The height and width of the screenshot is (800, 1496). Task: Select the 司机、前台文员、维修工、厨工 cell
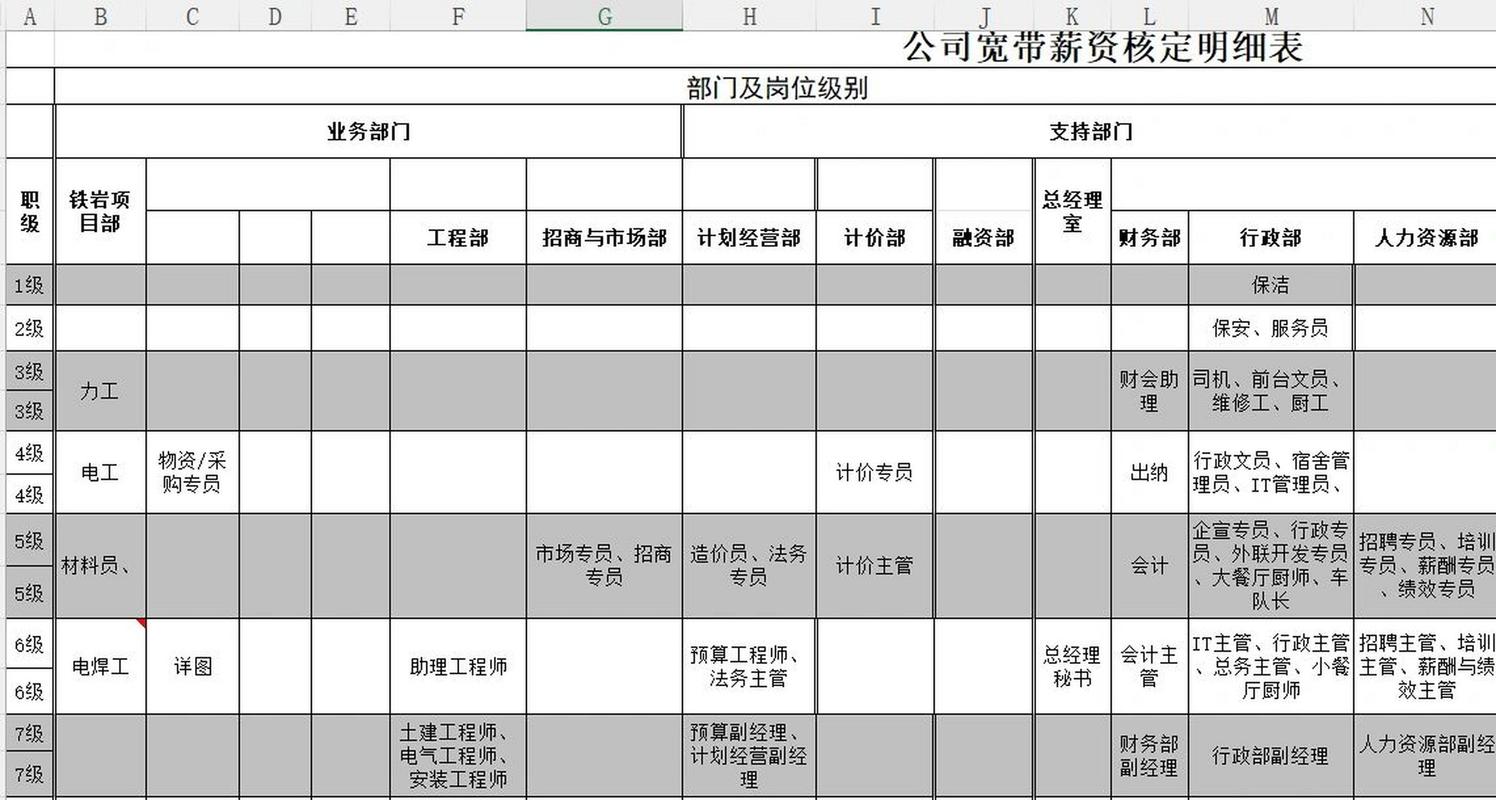tap(1271, 391)
